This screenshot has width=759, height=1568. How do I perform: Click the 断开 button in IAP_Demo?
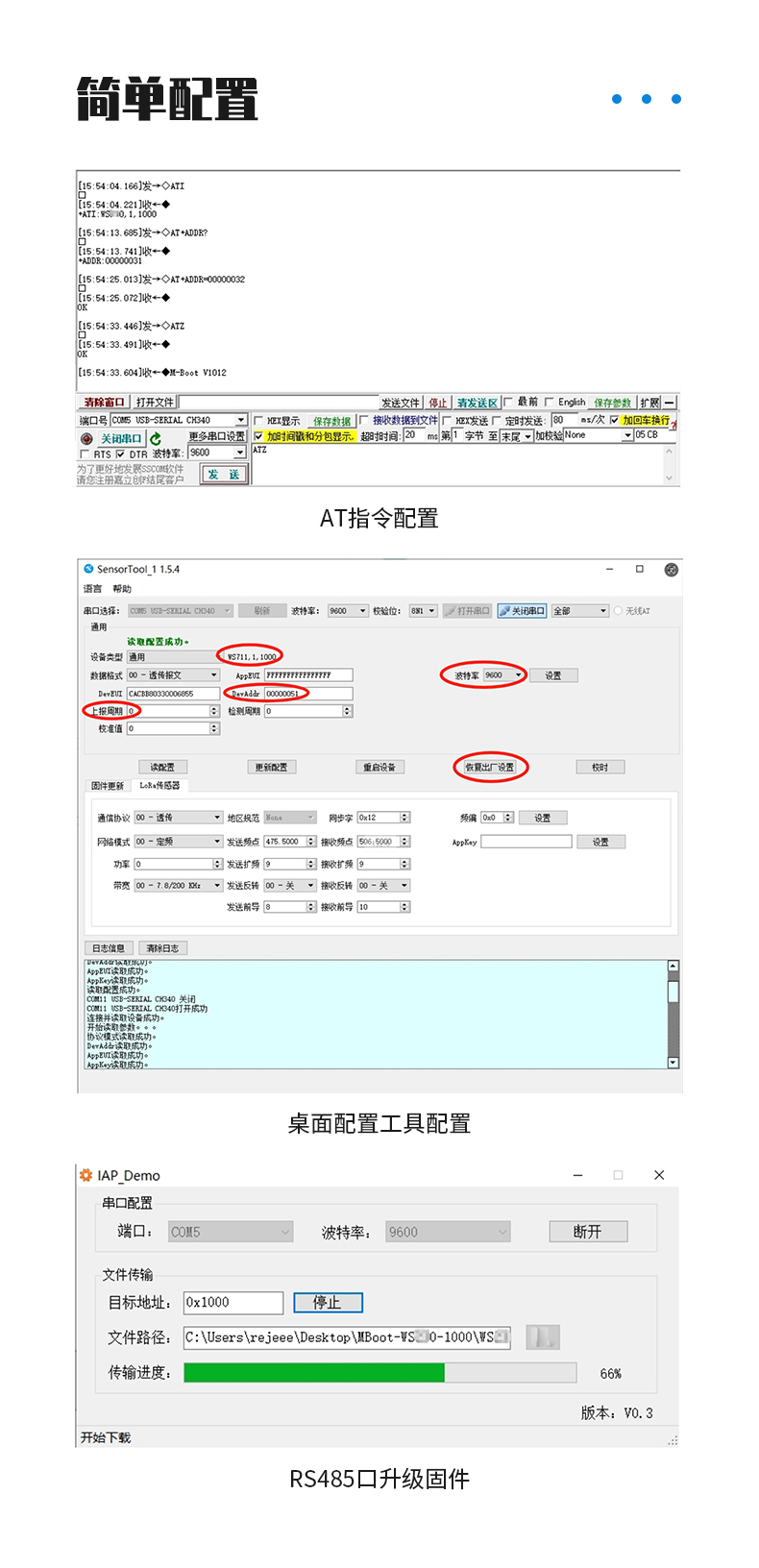(588, 1232)
